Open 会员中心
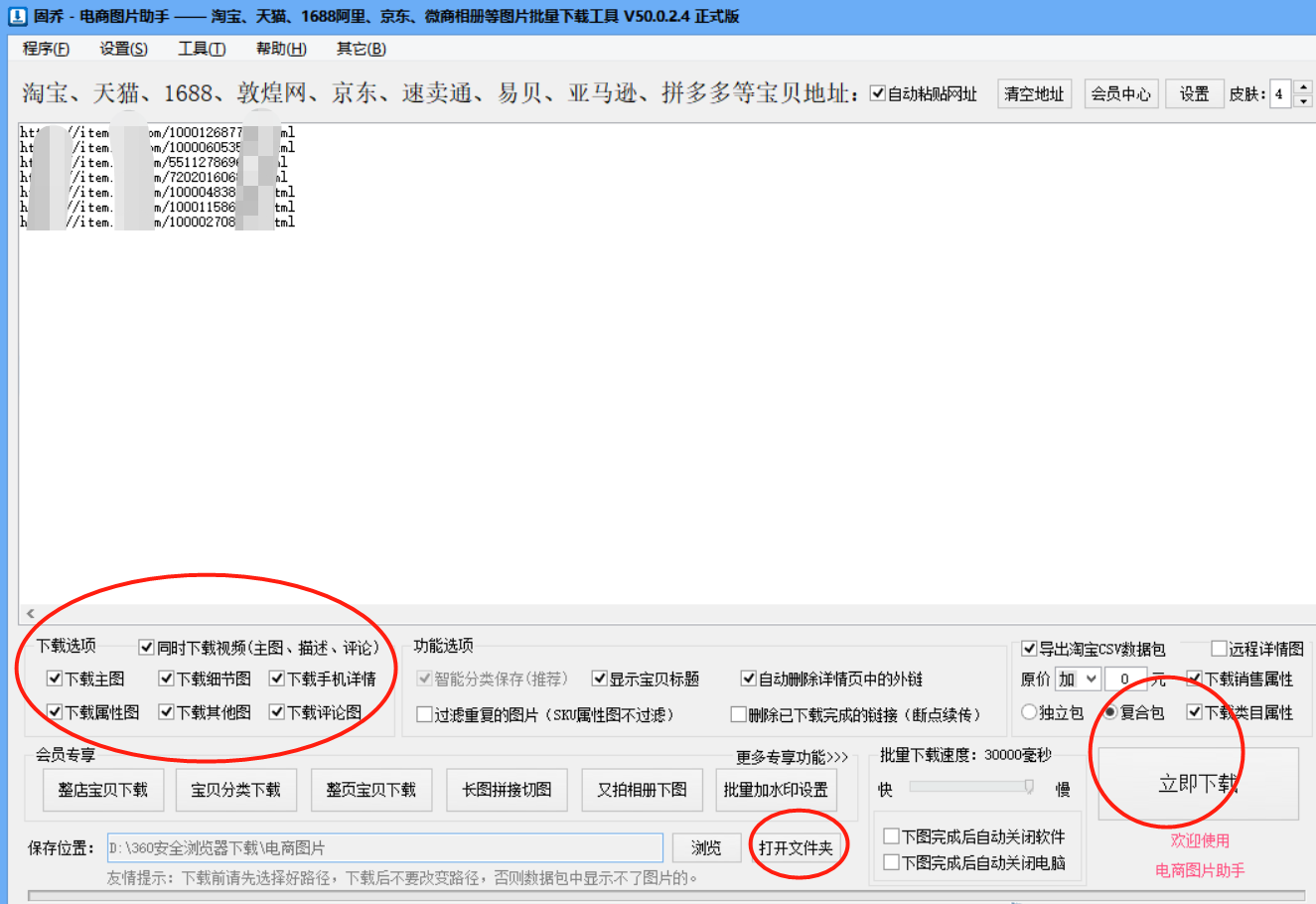 (x=1120, y=94)
